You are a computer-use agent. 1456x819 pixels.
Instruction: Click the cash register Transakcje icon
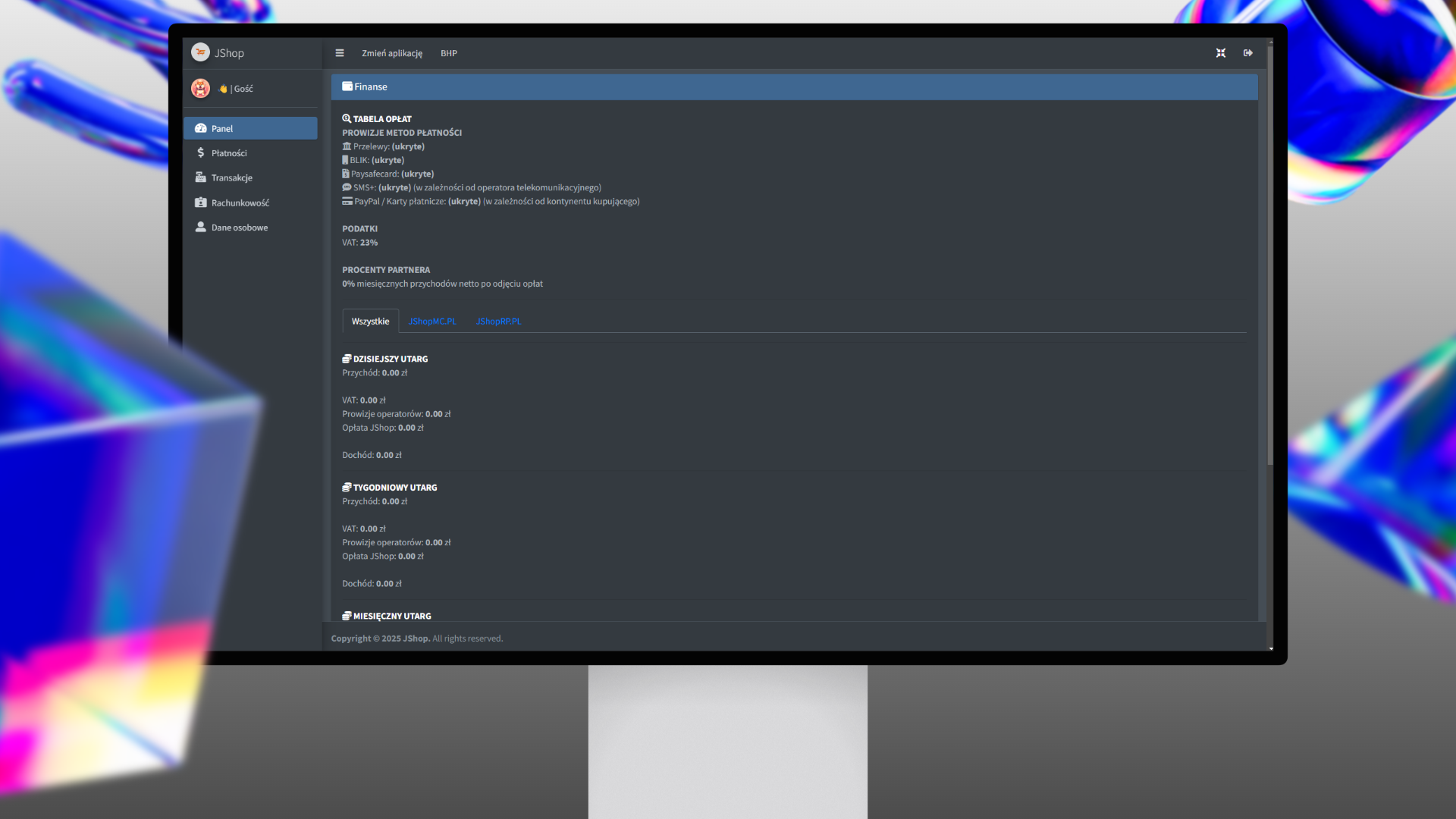pyautogui.click(x=201, y=177)
